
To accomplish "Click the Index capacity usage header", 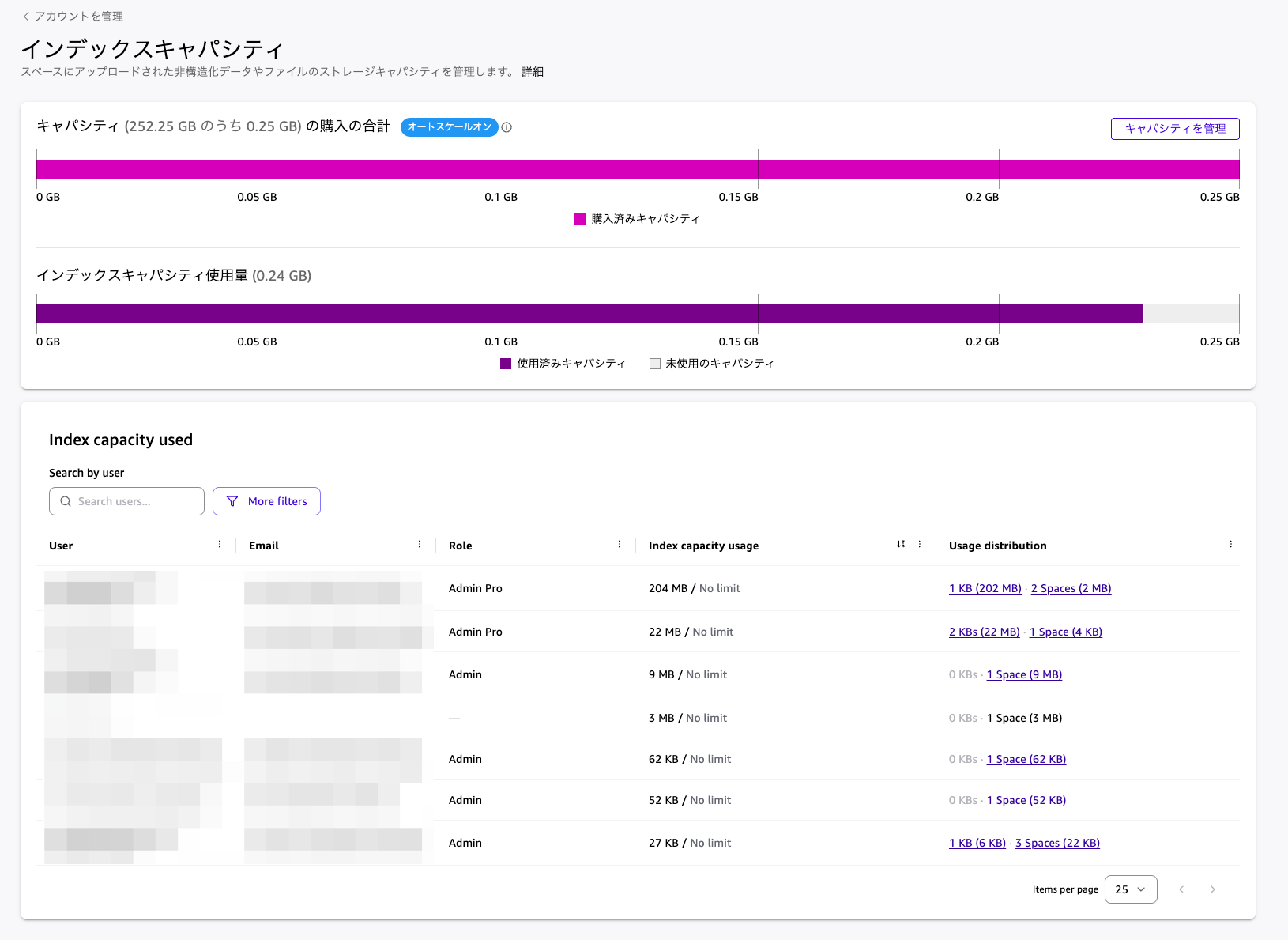I will click(703, 546).
